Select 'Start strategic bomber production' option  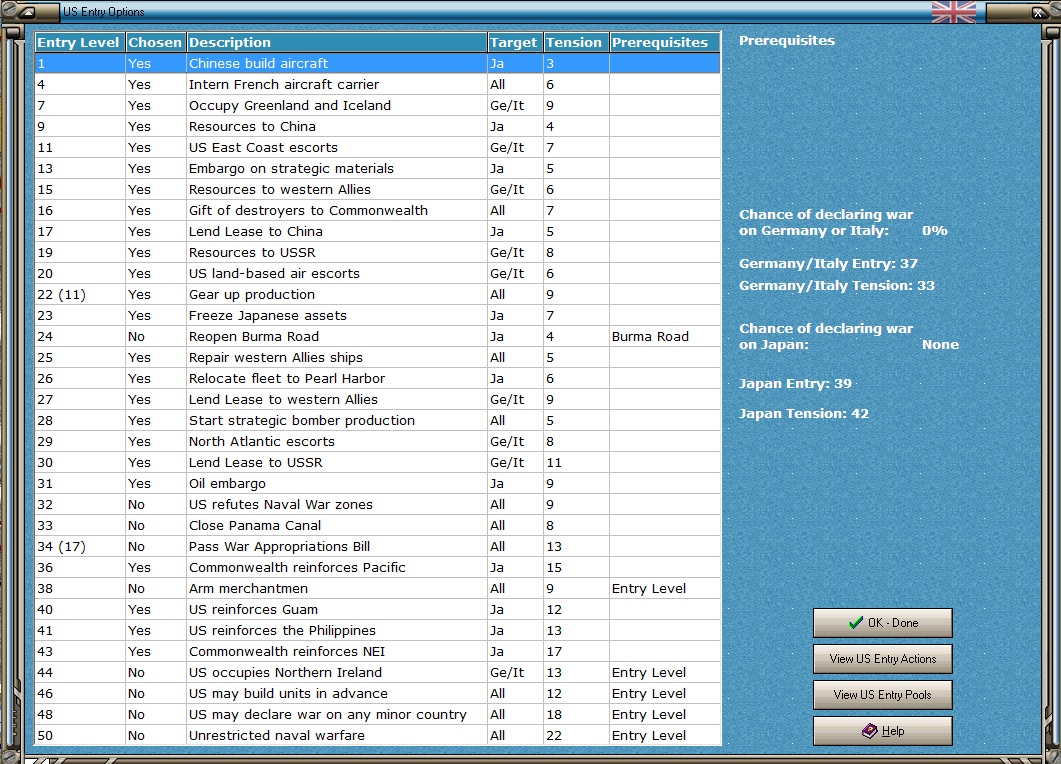click(x=378, y=420)
